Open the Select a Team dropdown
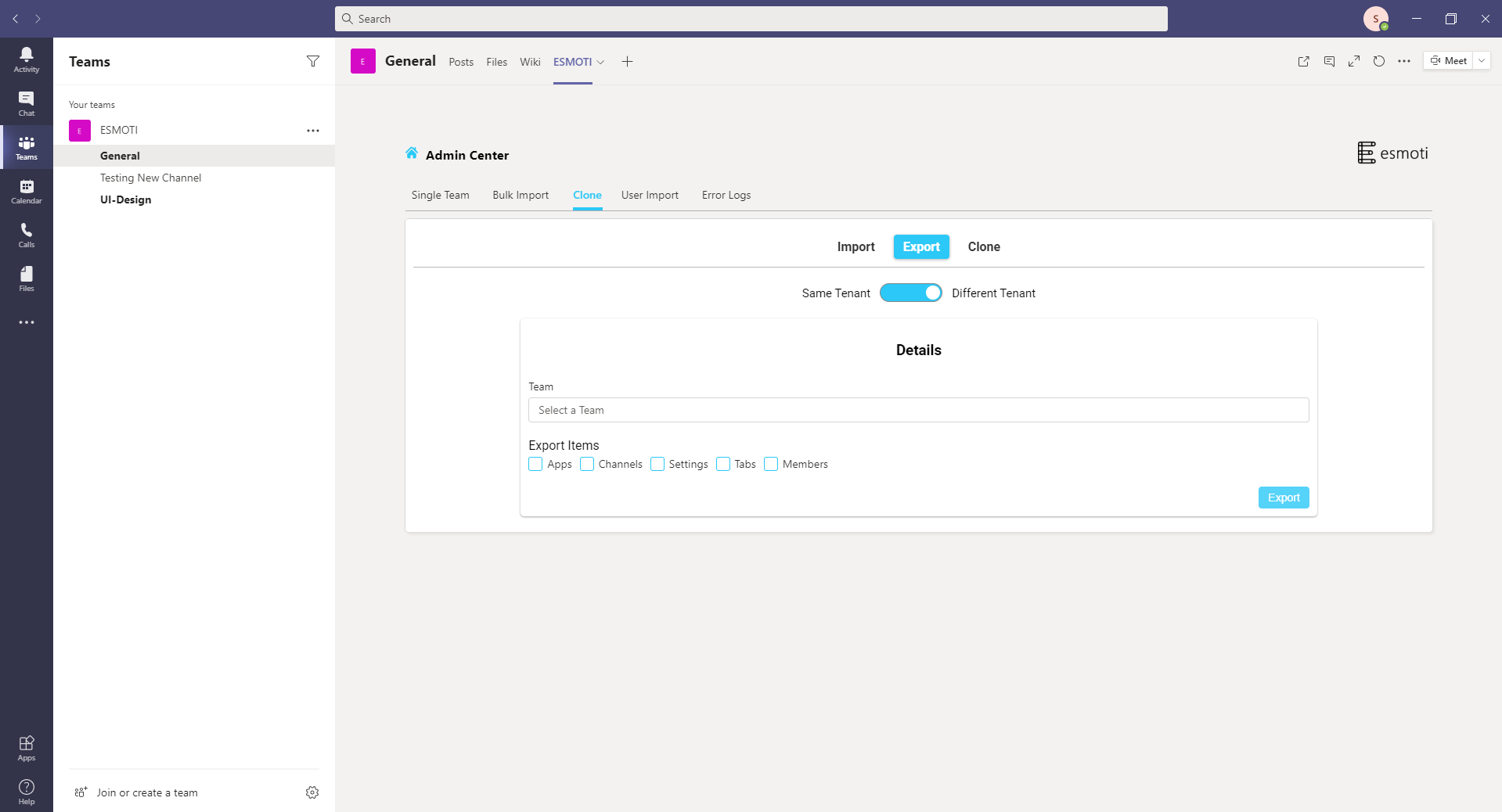 (x=919, y=410)
